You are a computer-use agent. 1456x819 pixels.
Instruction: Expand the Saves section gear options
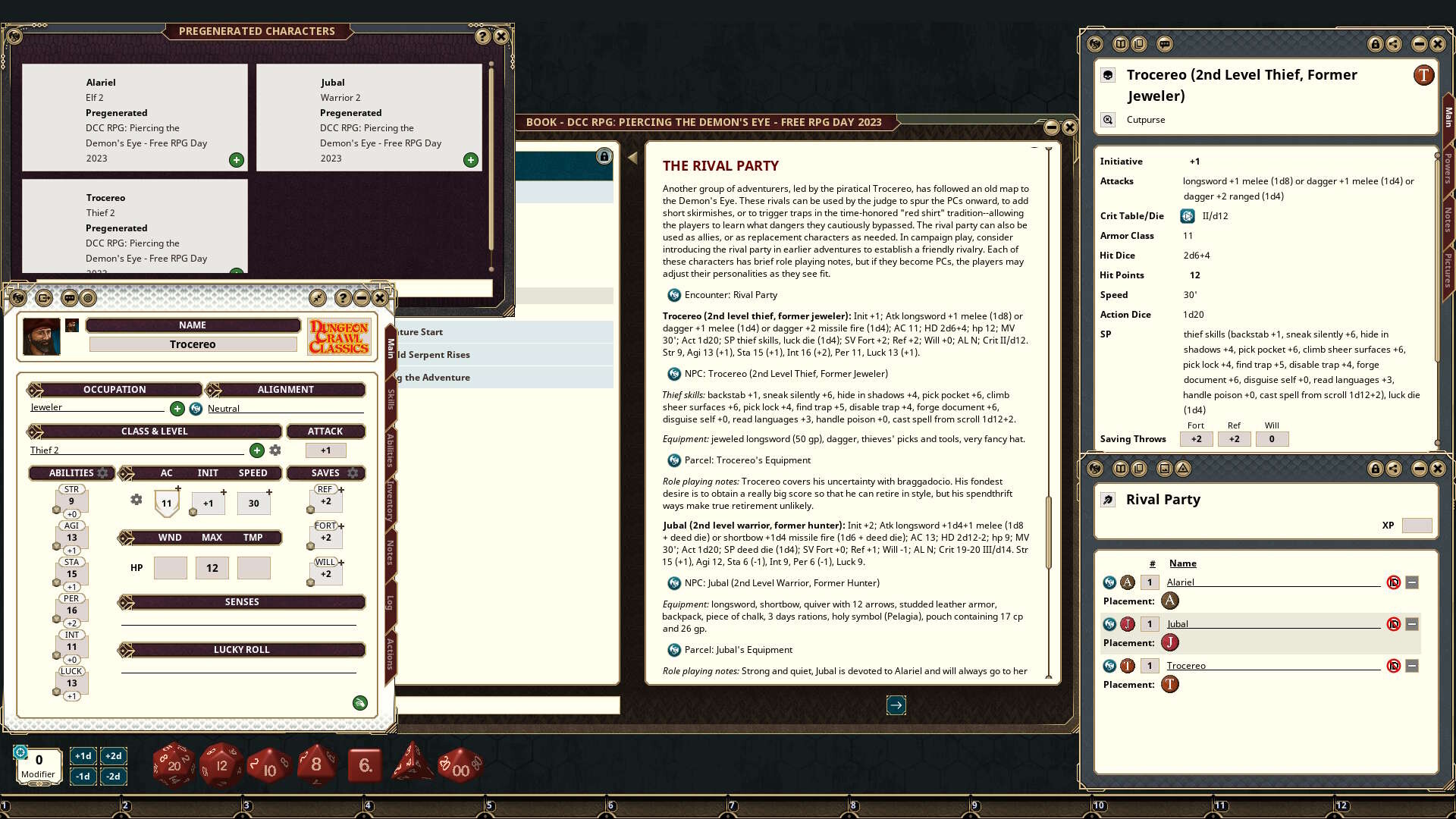(x=353, y=473)
